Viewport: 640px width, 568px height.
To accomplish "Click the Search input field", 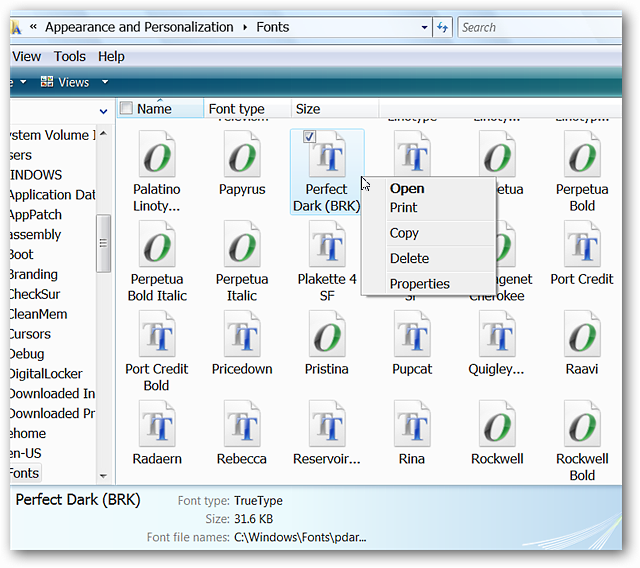I will coord(540,27).
